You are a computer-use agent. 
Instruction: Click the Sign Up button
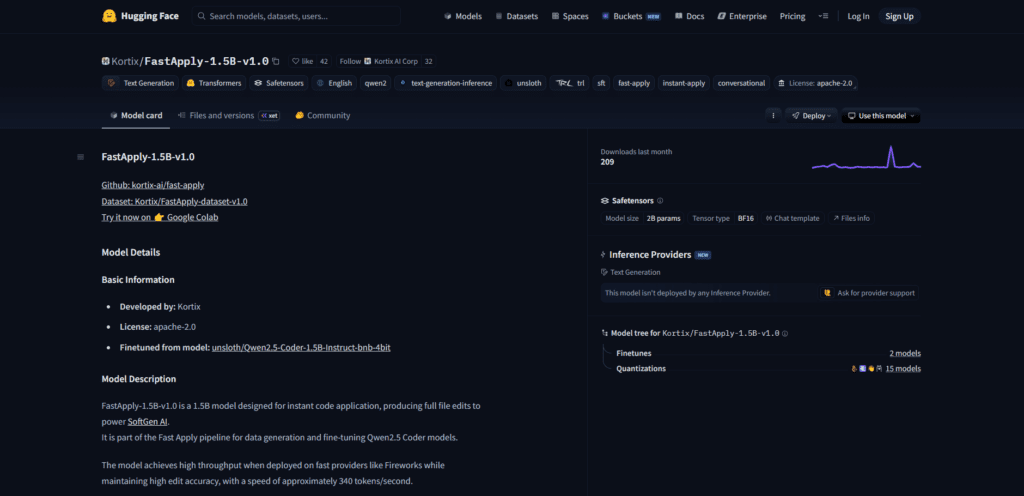tap(899, 16)
